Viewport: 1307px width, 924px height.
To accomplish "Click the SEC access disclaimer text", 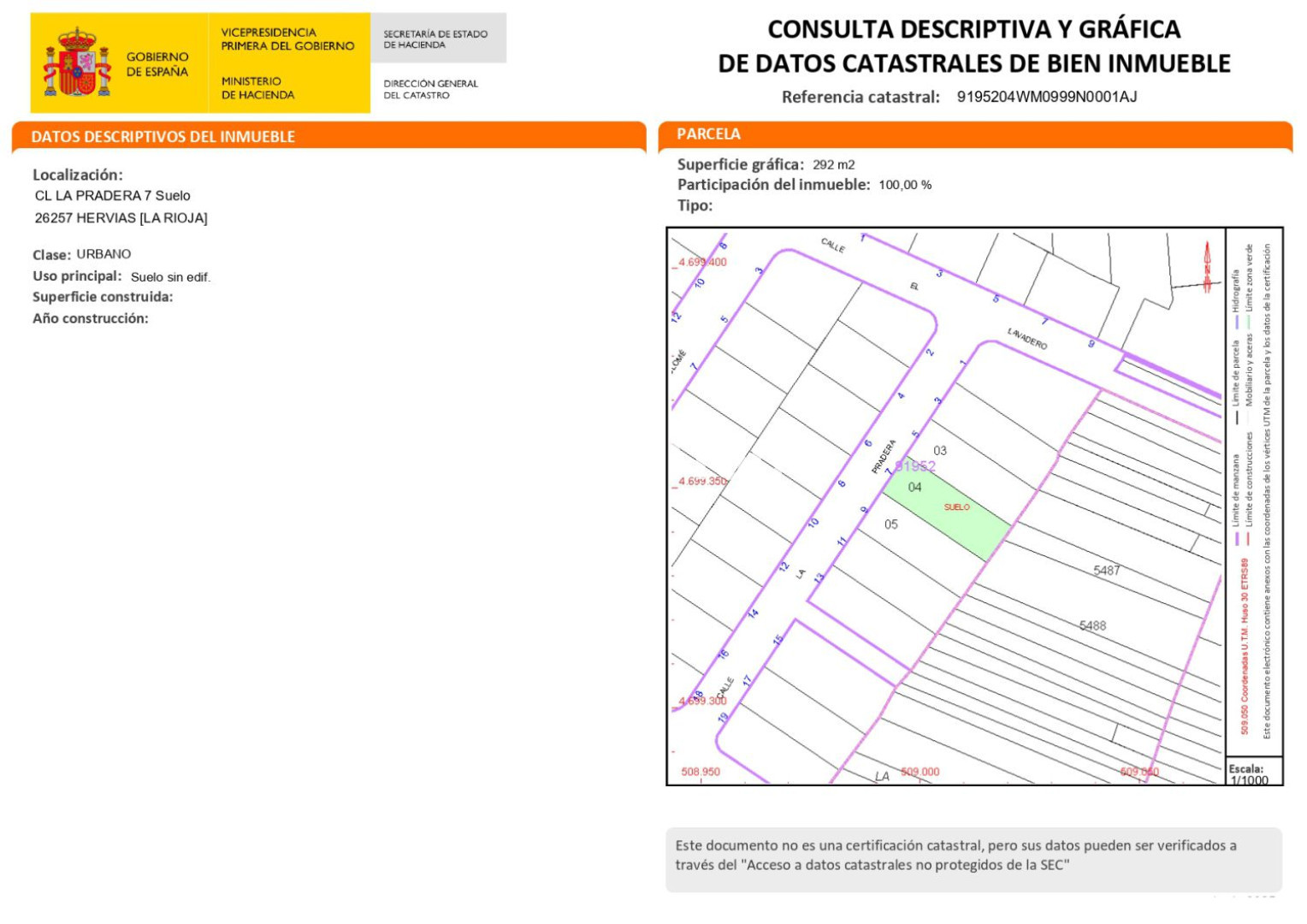I will 955,856.
